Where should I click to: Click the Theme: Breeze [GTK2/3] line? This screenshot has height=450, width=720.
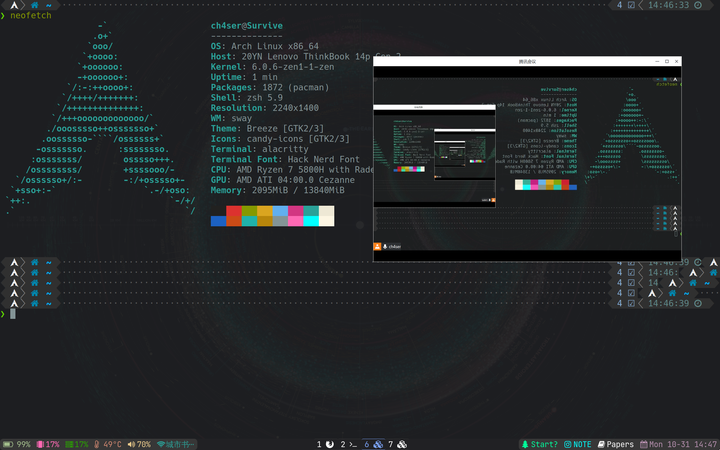click(267, 128)
